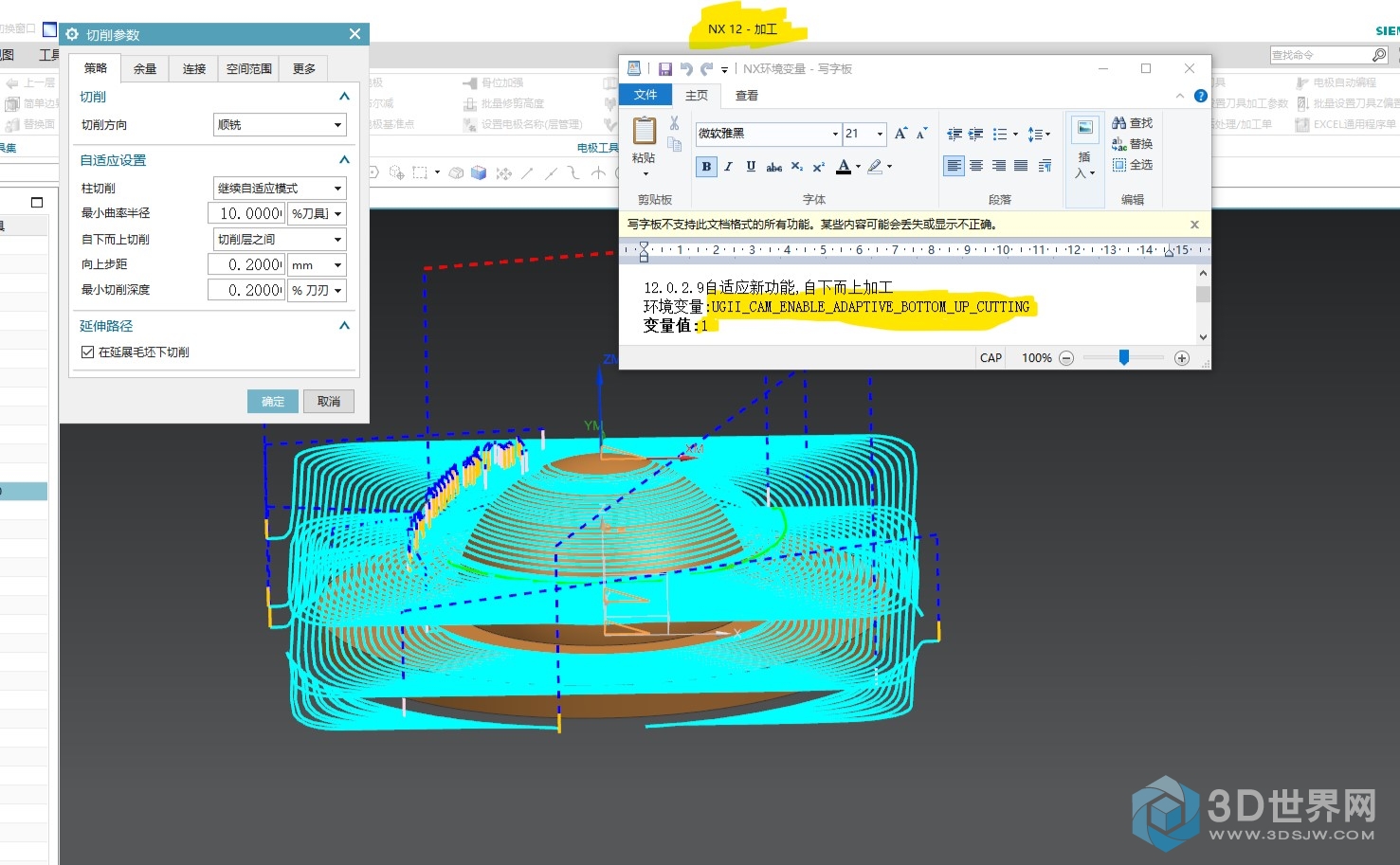The image size is (1400, 865).
Task: Open the 连接 tab in 切削参数 dialog
Action: (x=194, y=68)
